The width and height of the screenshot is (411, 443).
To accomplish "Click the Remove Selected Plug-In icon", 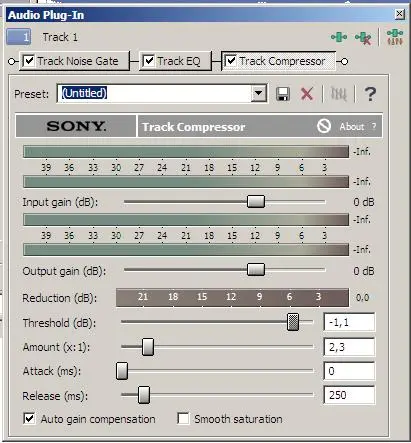I will [x=363, y=38].
